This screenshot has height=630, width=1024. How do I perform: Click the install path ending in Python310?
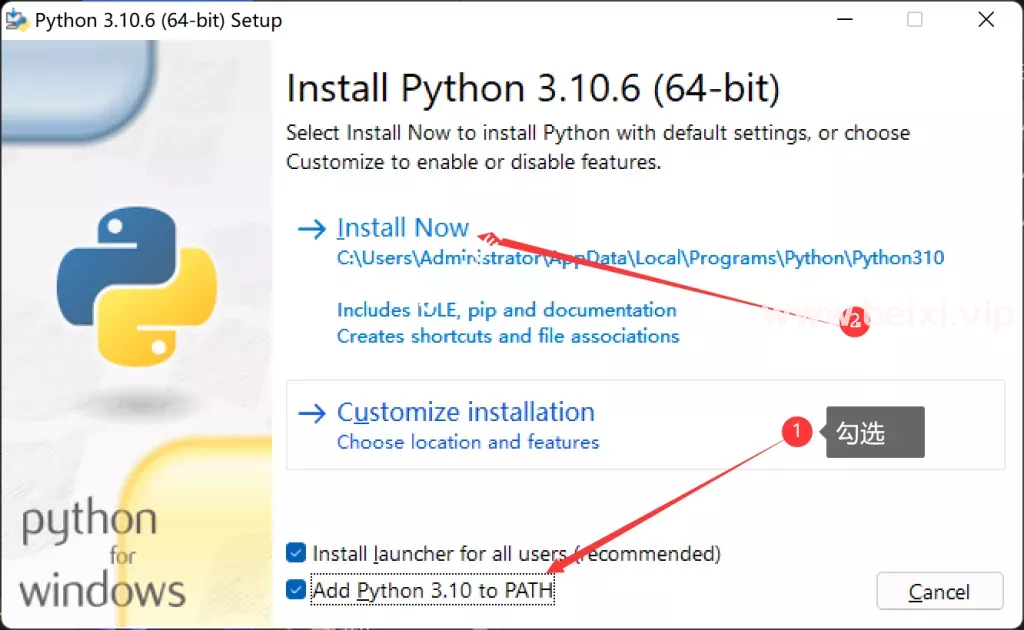[640, 258]
